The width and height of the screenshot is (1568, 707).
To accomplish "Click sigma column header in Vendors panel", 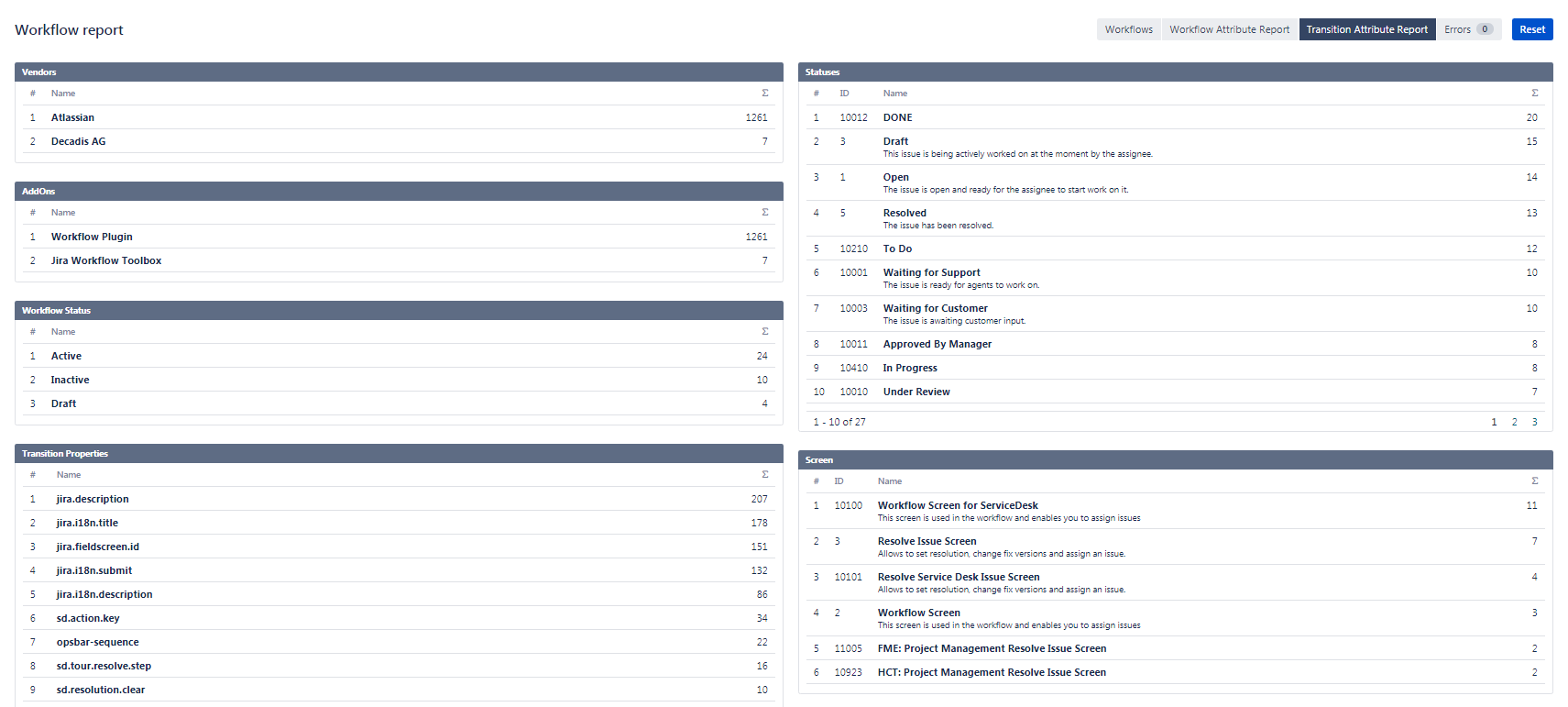I will [x=765, y=94].
